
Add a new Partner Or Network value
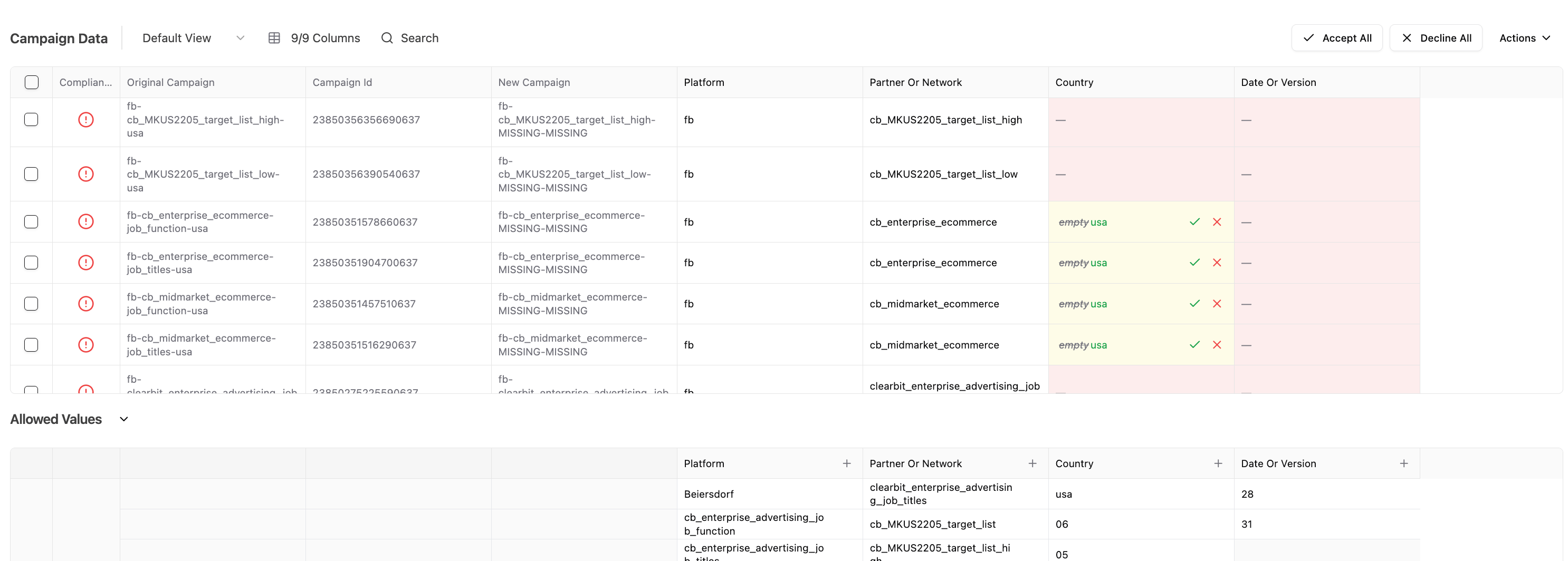(x=1032, y=463)
